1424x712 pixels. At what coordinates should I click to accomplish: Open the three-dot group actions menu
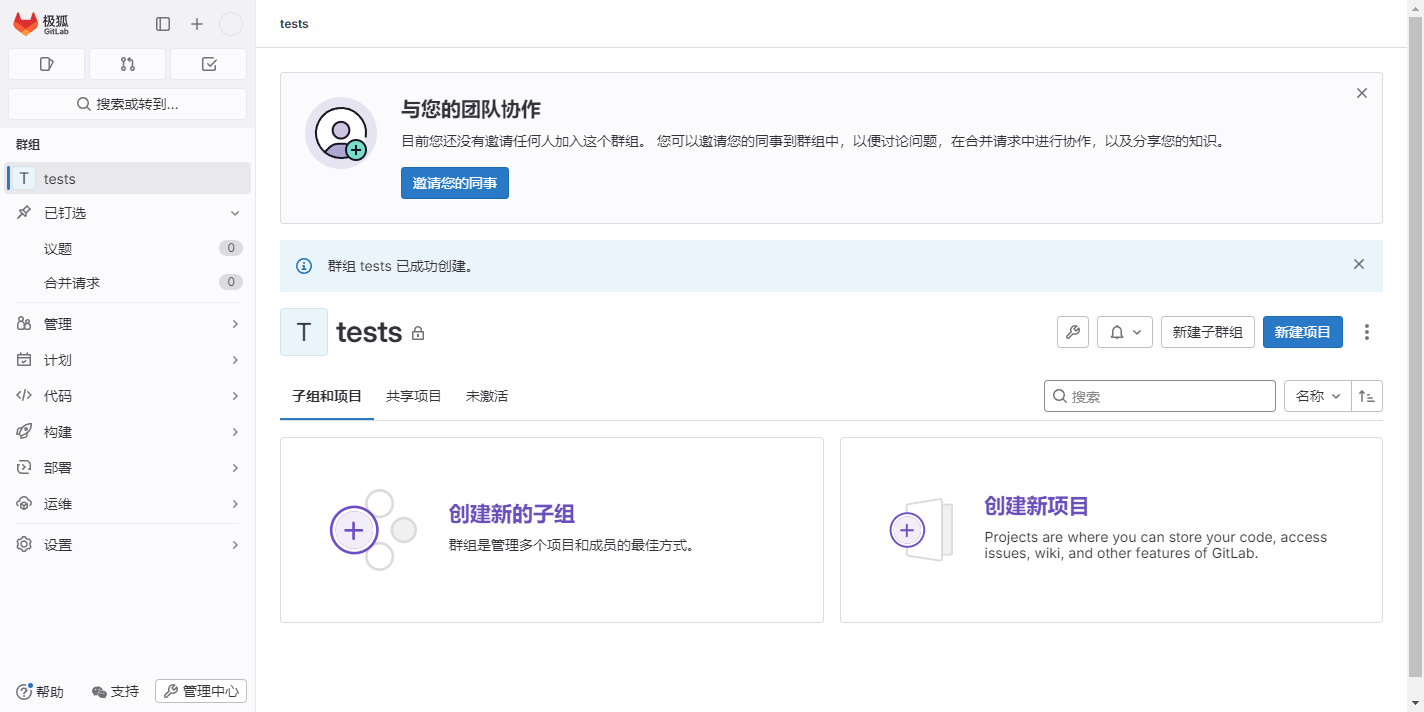click(1367, 332)
